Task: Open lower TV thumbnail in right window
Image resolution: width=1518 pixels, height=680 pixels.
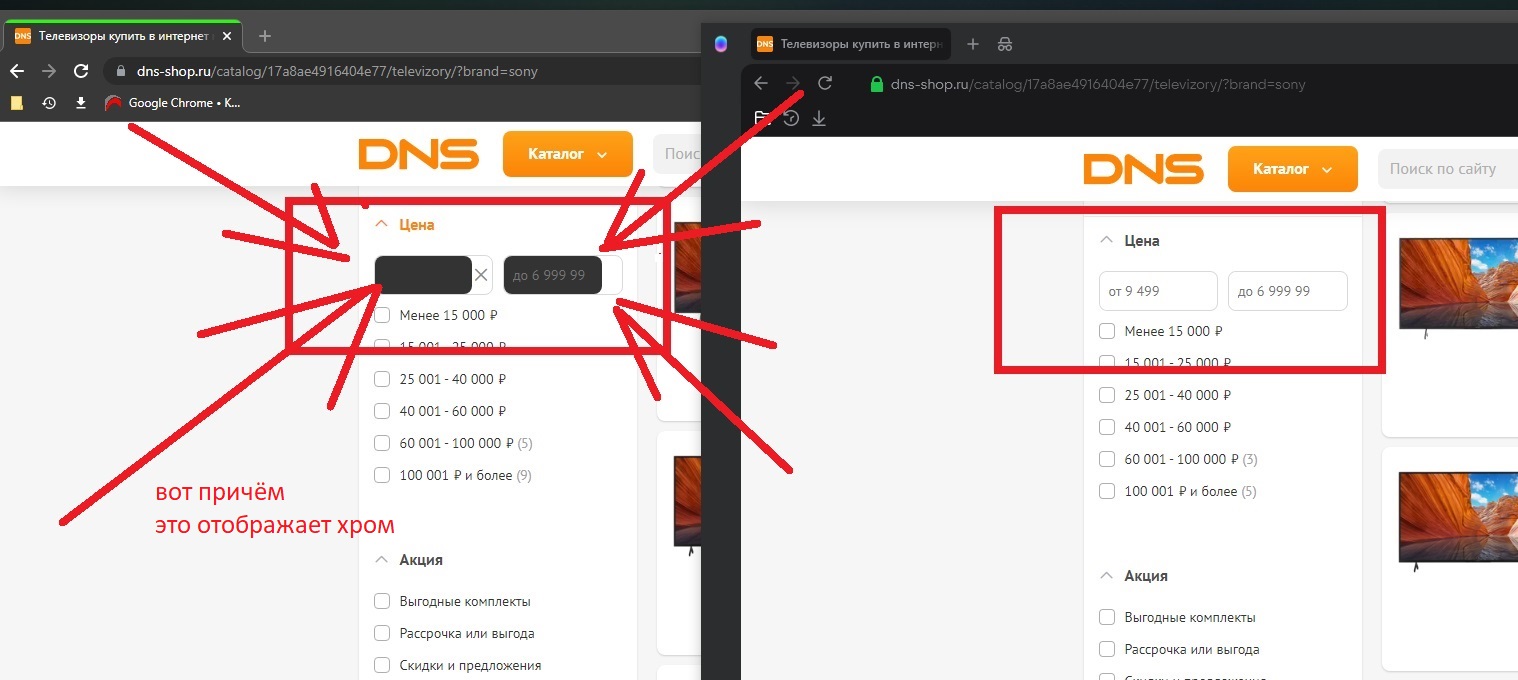Action: [1458, 523]
